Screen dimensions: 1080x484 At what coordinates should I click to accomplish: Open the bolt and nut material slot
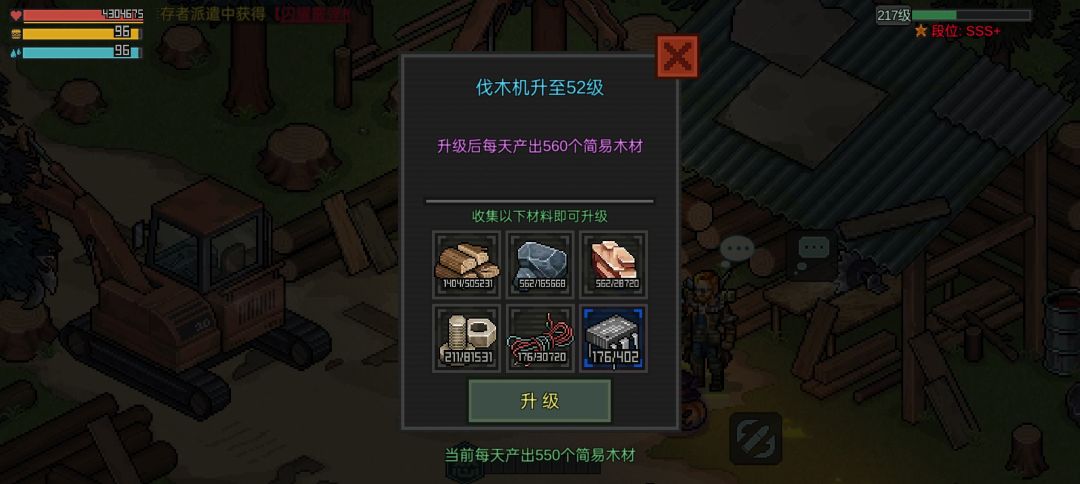[466, 338]
